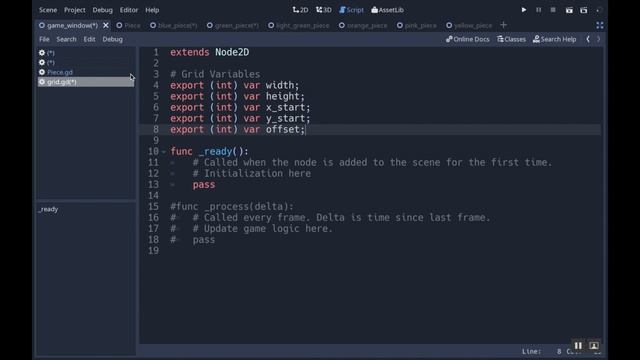Click the 'export (int) var height;' line
640x360 pixels.
(238, 96)
